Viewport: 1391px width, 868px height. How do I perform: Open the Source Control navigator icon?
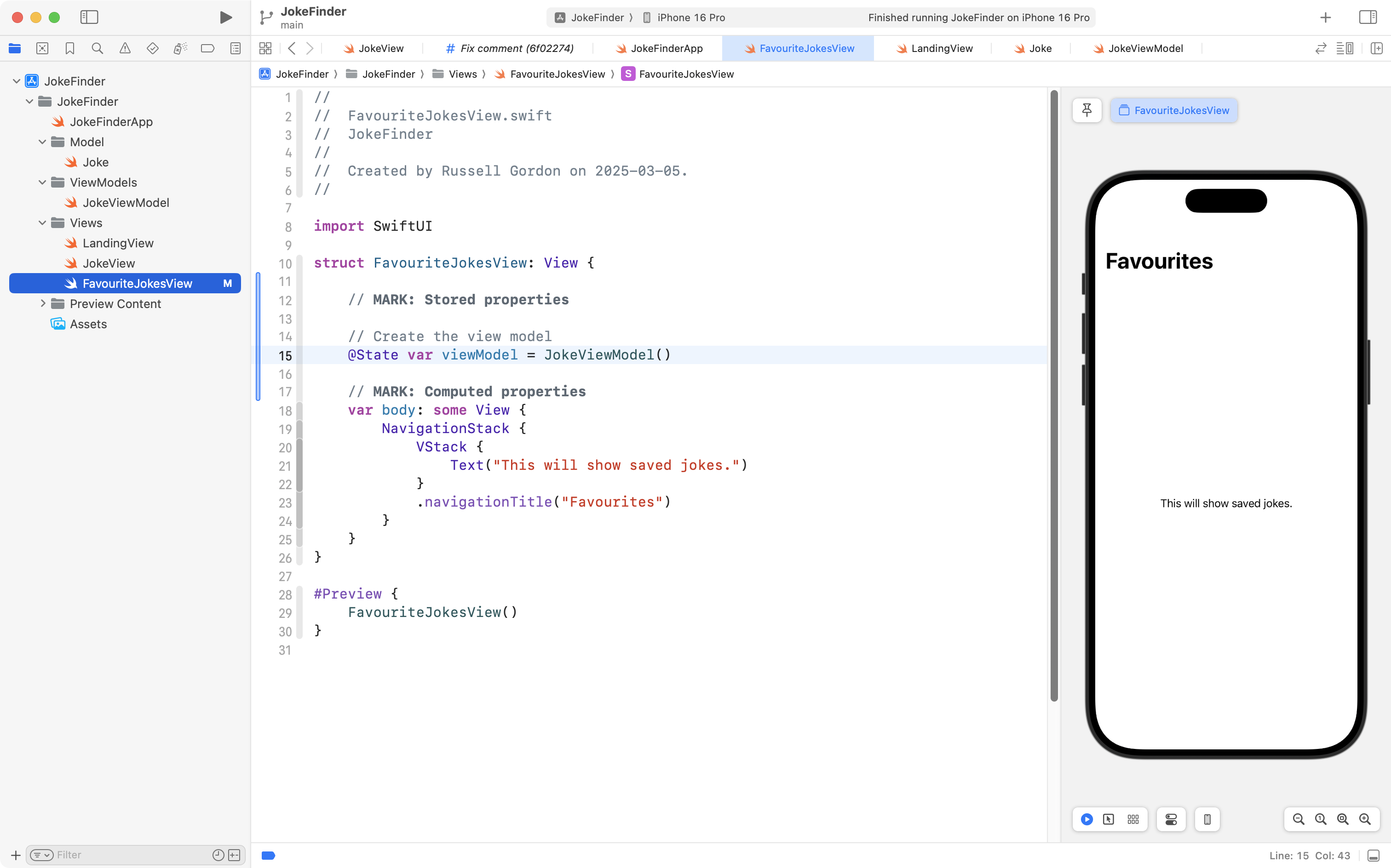[x=42, y=48]
